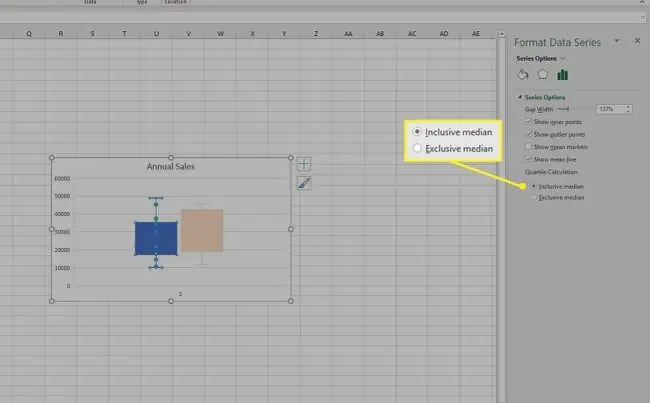Select the Exclusive median radio in the pane
Image resolution: width=650 pixels, height=403 pixels.
coord(534,197)
